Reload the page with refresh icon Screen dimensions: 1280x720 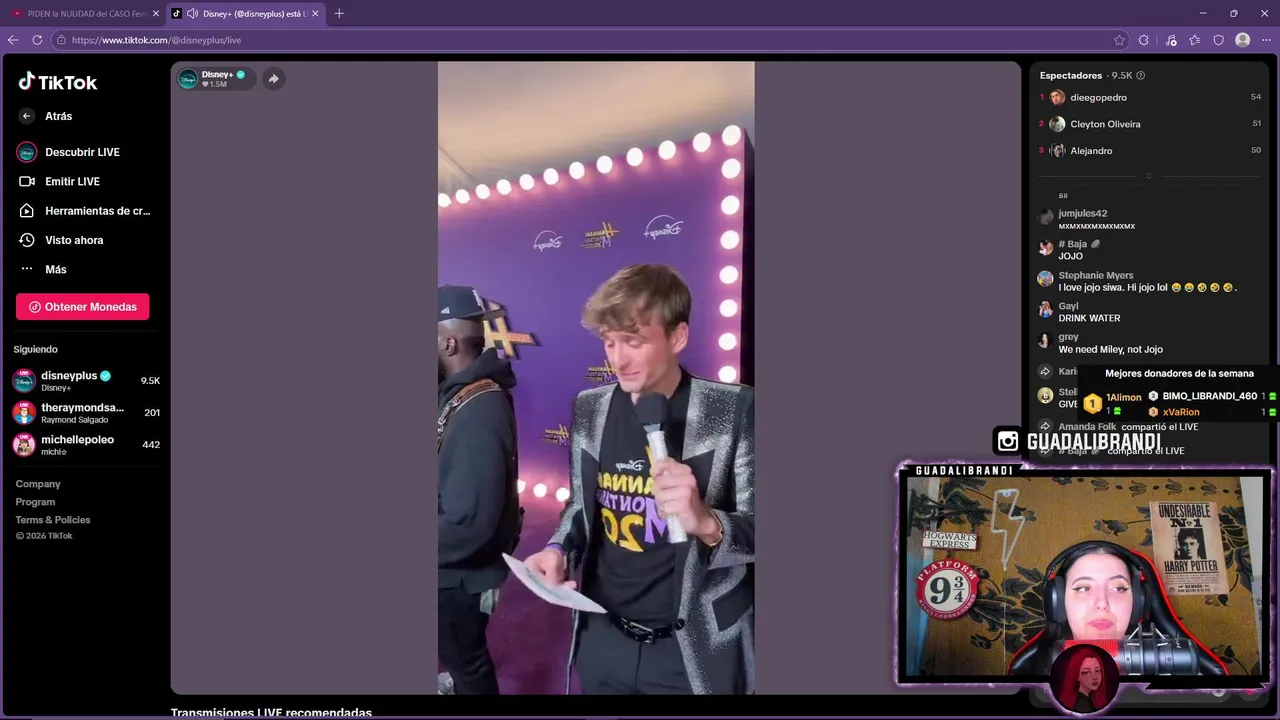[x=37, y=40]
